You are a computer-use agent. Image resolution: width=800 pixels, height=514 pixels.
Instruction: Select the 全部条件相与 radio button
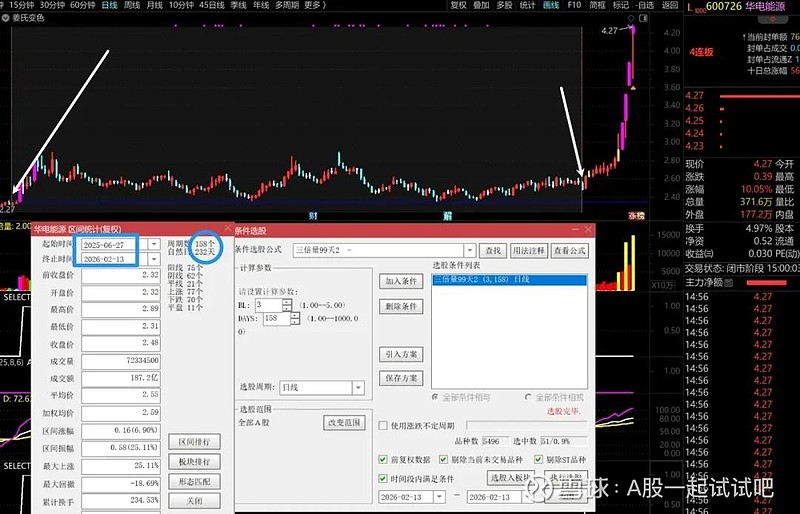(435, 397)
